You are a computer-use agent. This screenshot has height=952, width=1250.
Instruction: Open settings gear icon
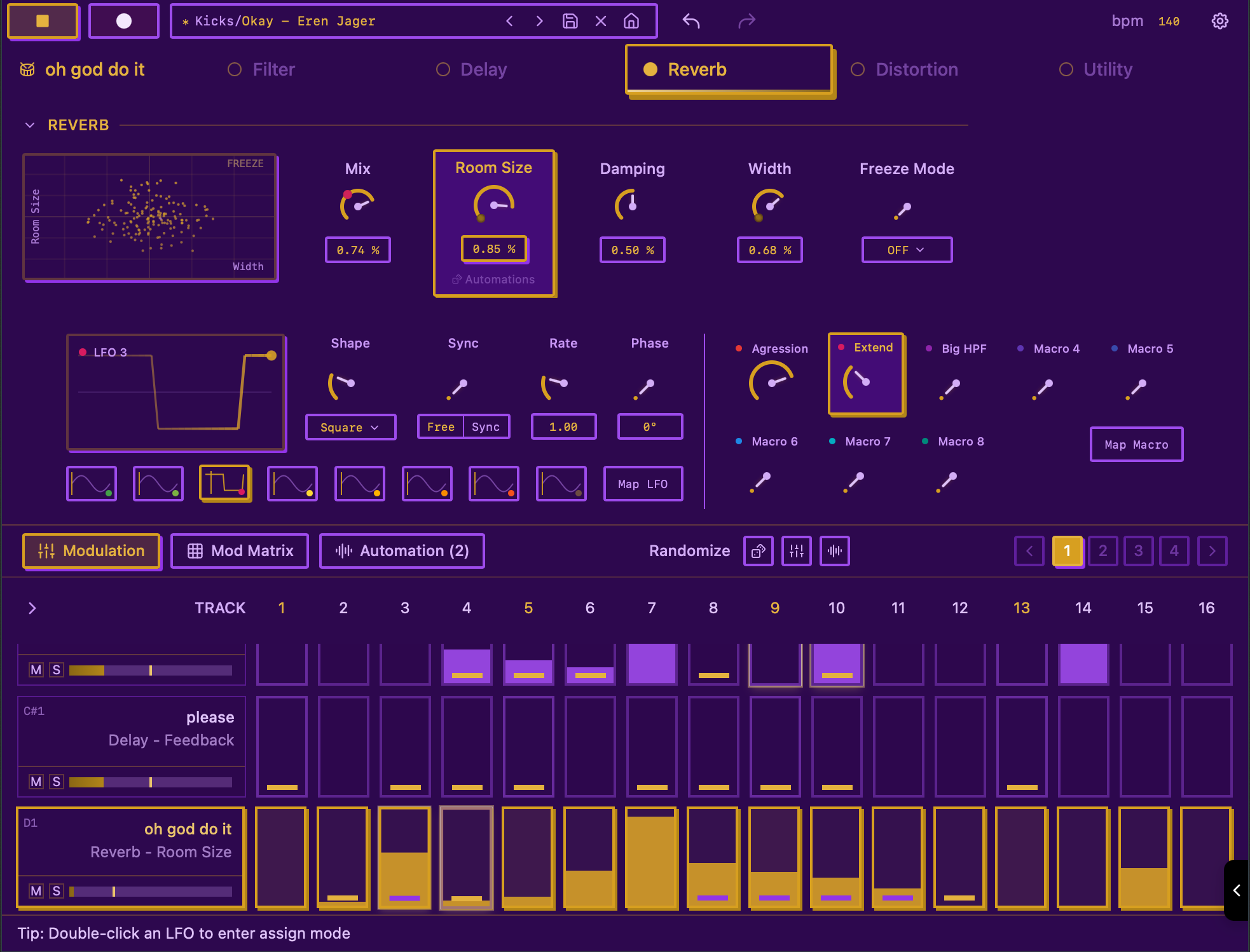pyautogui.click(x=1219, y=21)
